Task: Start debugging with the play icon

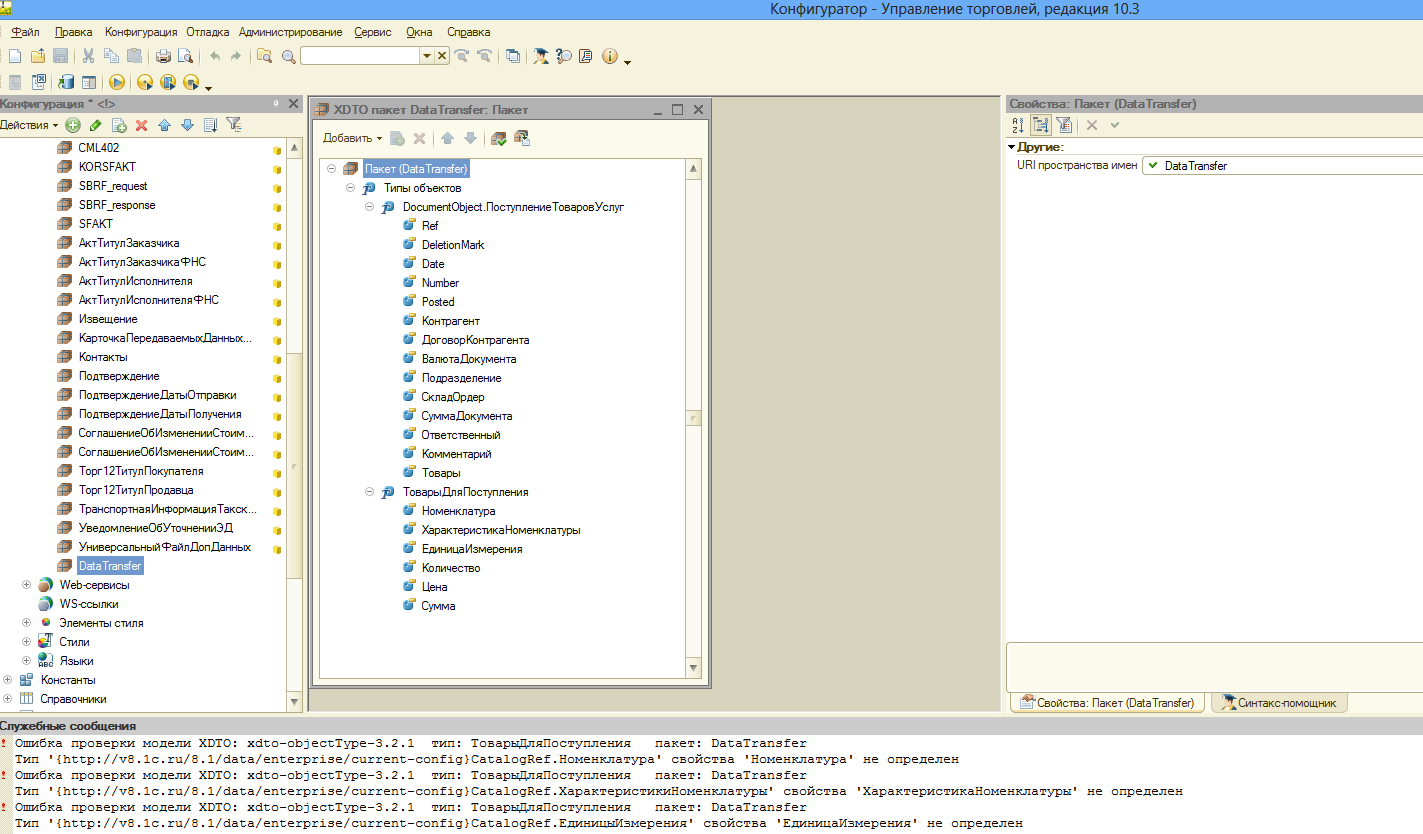Action: tap(117, 82)
